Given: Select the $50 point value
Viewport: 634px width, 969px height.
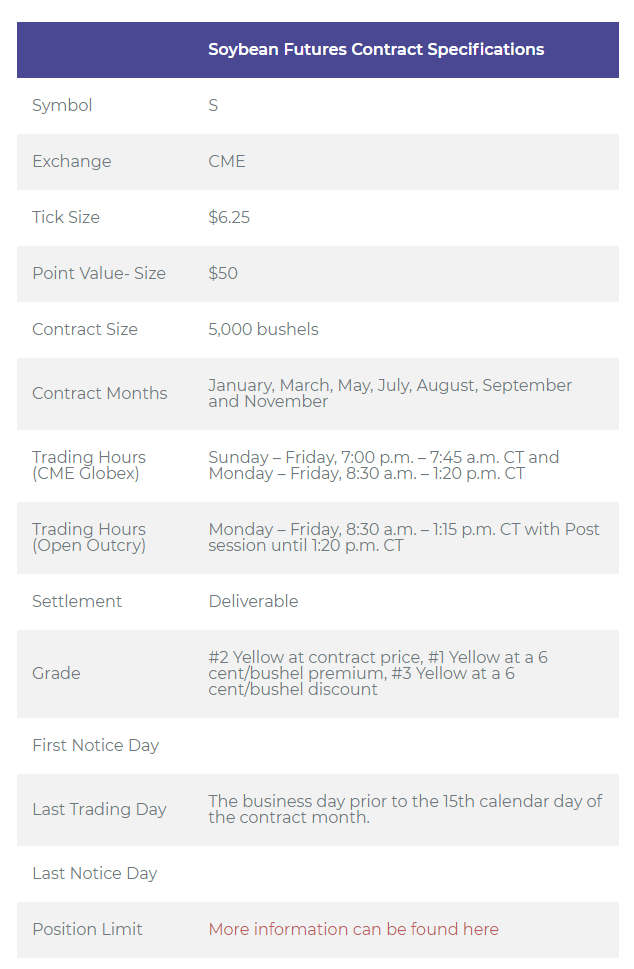Looking at the screenshot, I should pos(223,273).
